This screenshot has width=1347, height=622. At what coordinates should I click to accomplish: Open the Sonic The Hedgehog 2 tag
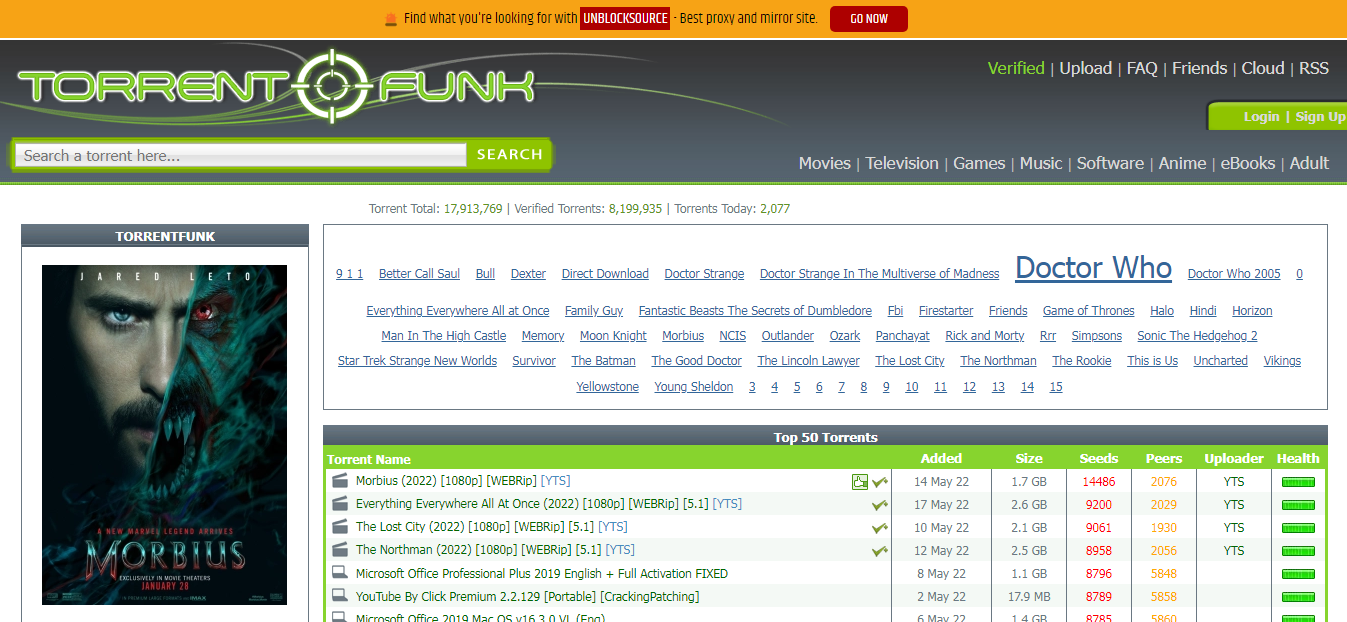(x=1197, y=336)
